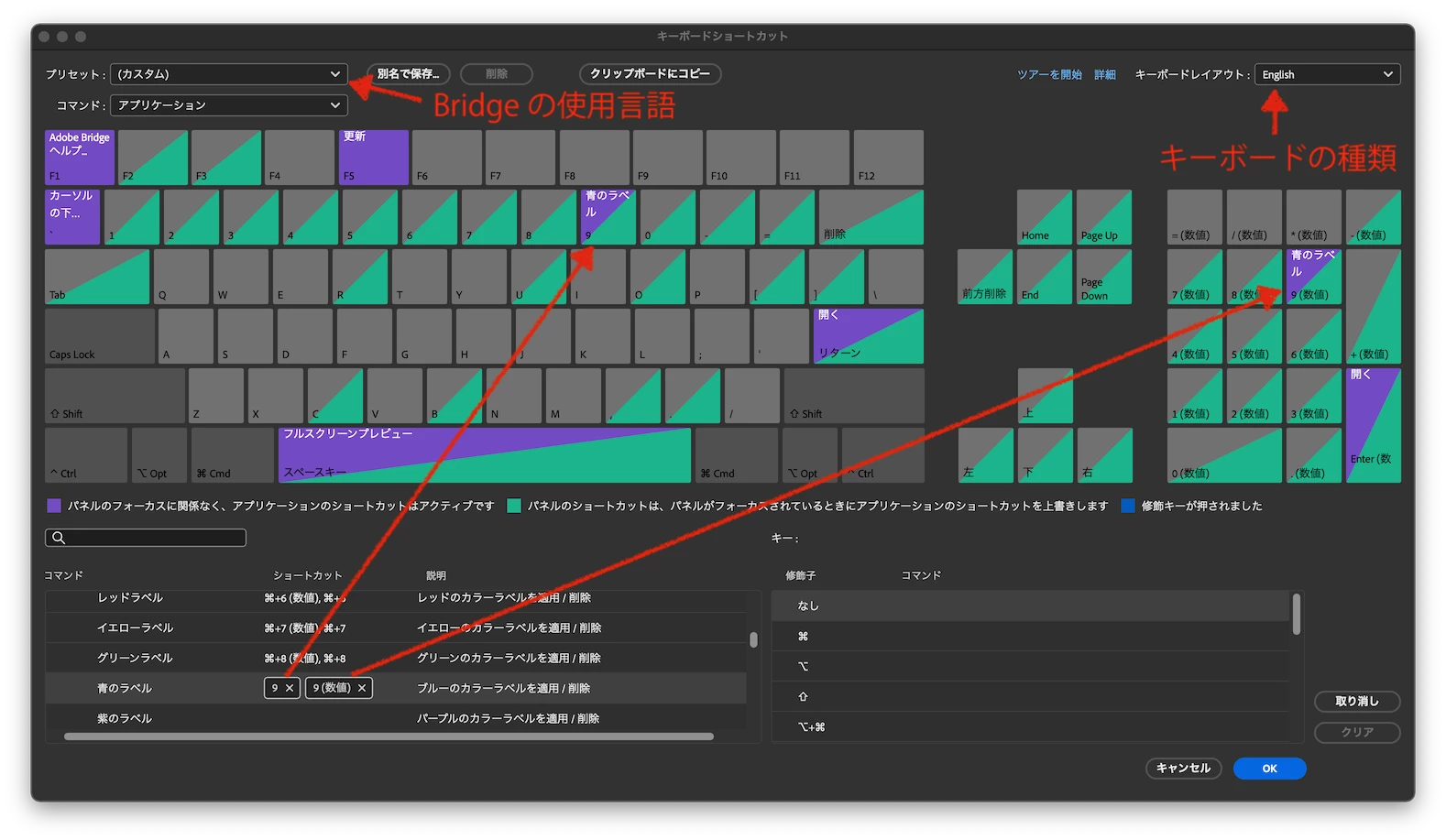Click the 前方削除 key
The height and width of the screenshot is (840, 1446).
985,277
